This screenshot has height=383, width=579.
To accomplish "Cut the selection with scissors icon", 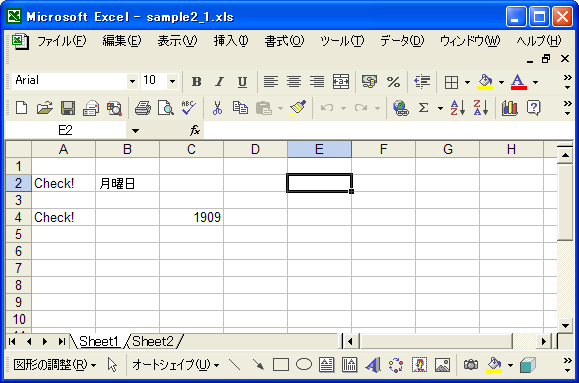I will pyautogui.click(x=217, y=108).
